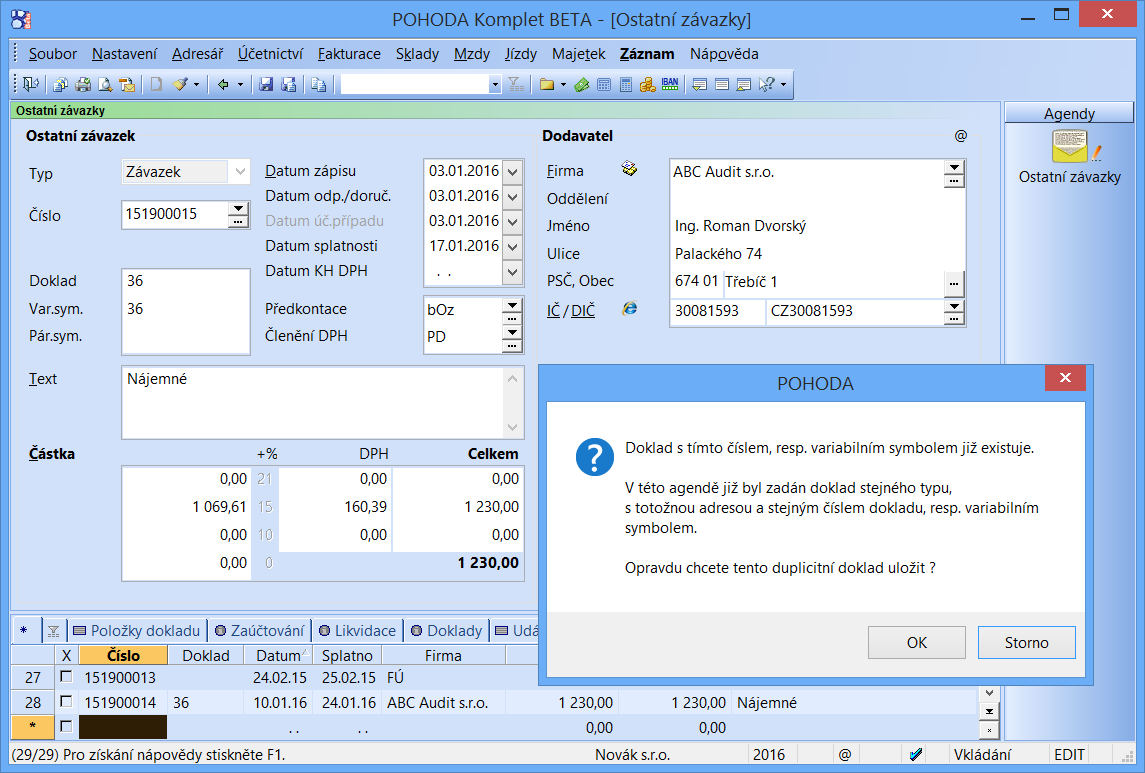Open print preview magnifier icon

[105, 85]
